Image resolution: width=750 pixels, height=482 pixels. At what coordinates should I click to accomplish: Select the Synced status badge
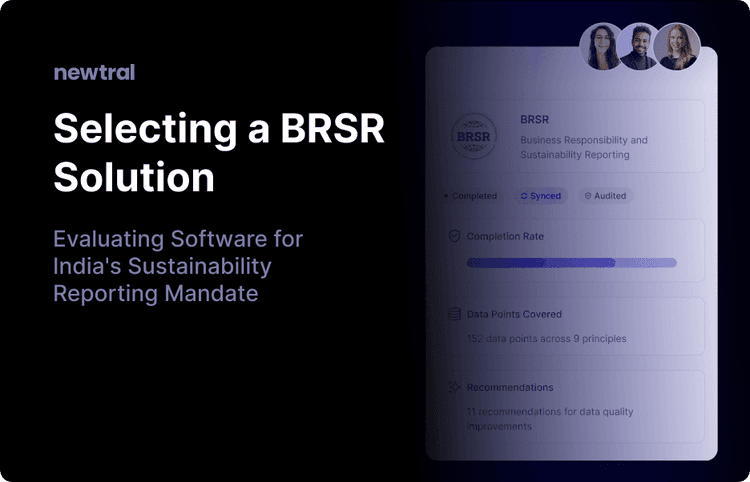click(541, 196)
